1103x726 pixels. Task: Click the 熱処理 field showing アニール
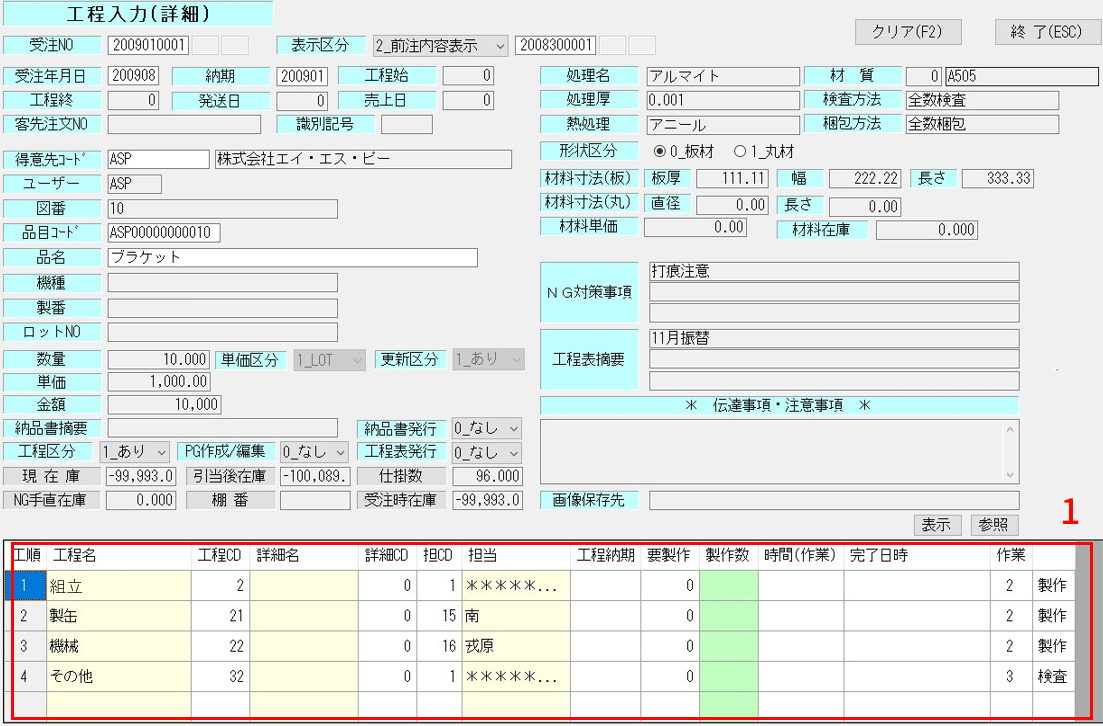[723, 125]
